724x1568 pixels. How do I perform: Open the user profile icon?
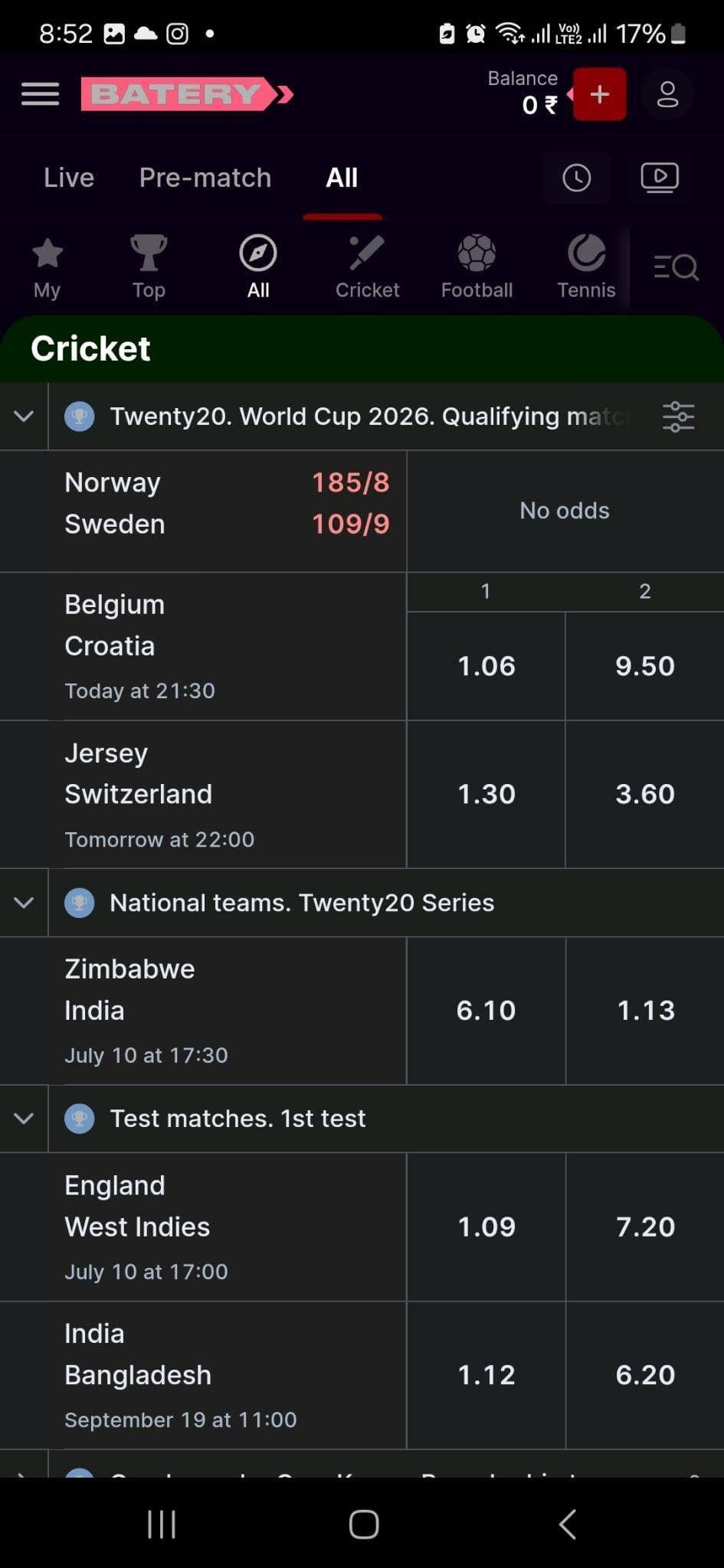click(667, 93)
